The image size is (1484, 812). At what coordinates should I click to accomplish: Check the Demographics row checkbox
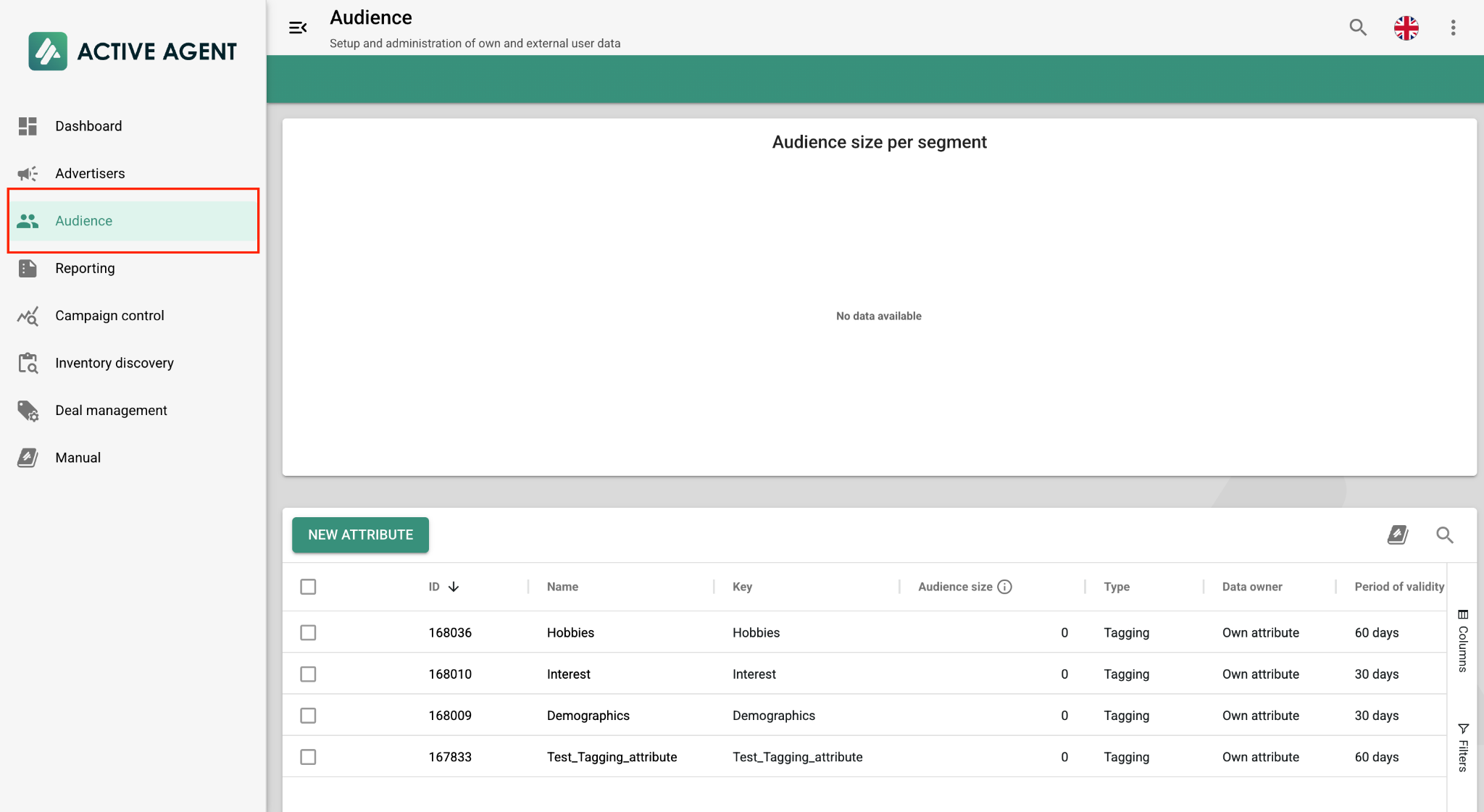(x=308, y=716)
